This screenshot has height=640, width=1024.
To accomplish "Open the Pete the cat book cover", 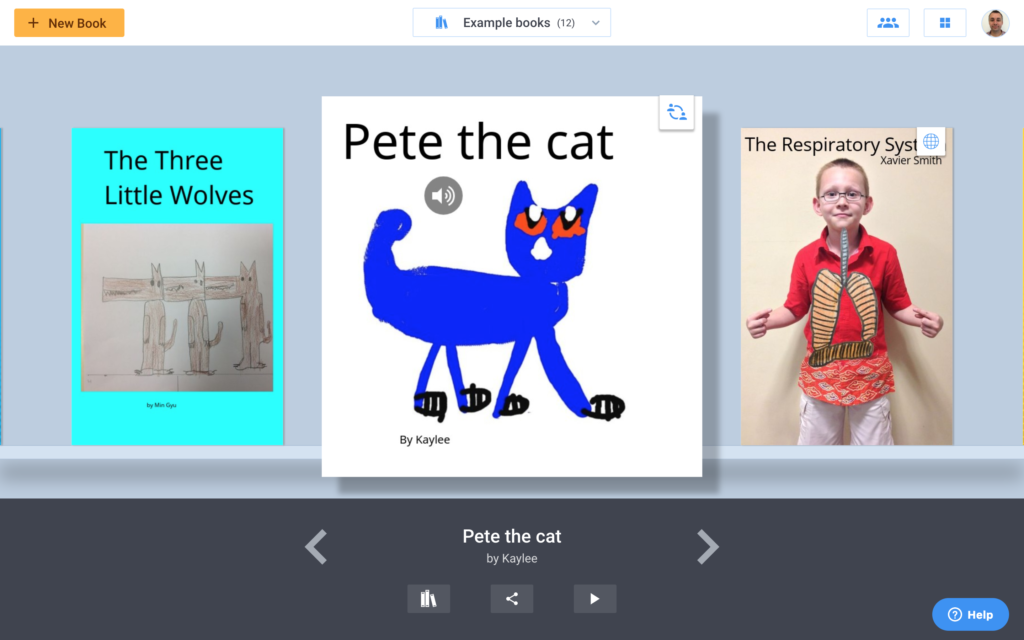I will 511,300.
